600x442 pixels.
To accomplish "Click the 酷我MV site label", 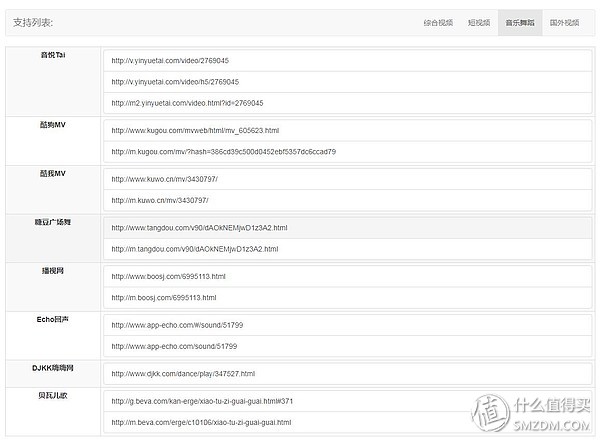I will click(53, 173).
